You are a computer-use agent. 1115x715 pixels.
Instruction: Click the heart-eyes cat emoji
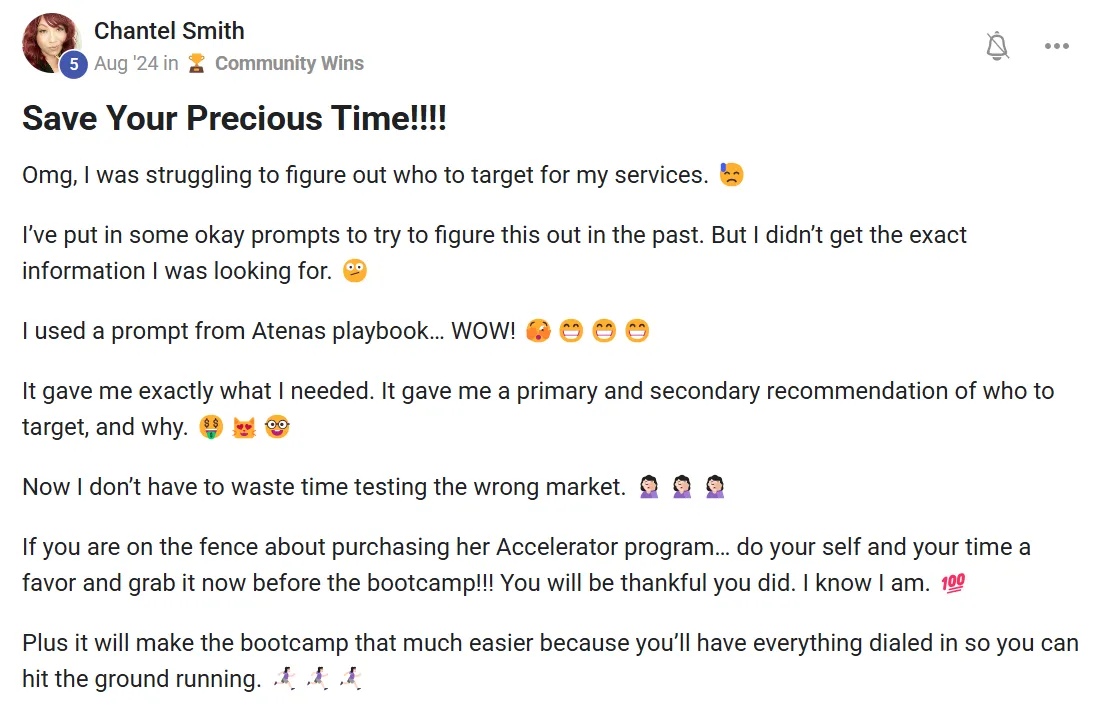[245, 428]
